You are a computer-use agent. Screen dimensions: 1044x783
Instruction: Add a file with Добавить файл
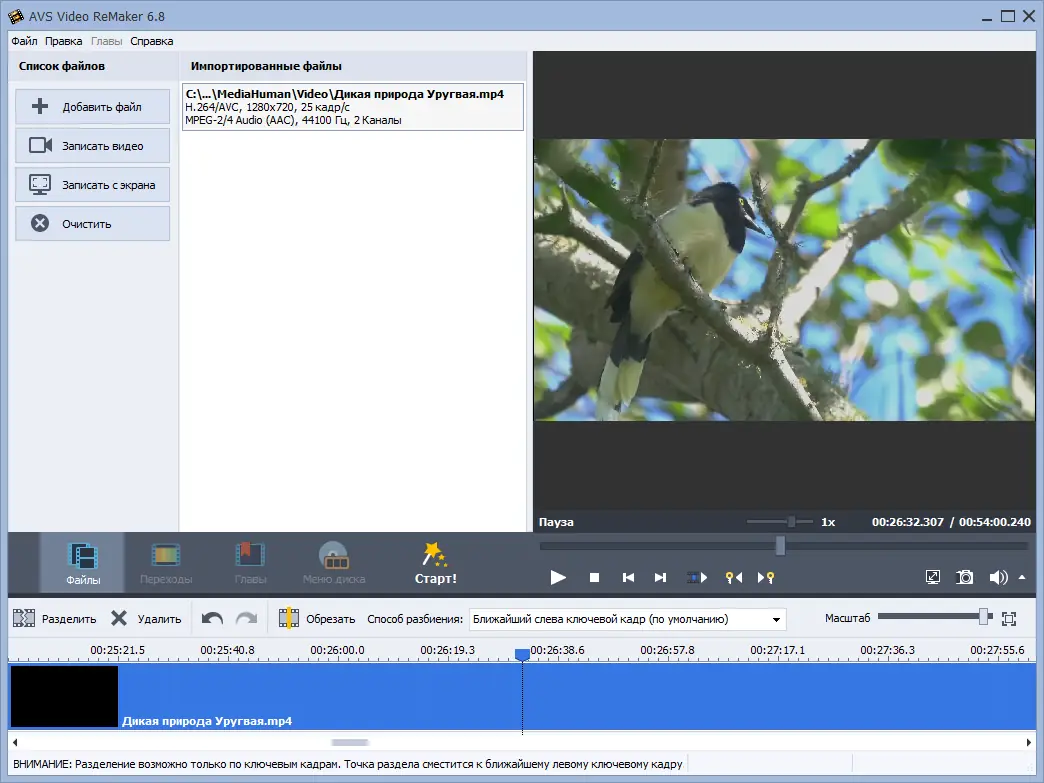tap(92, 106)
